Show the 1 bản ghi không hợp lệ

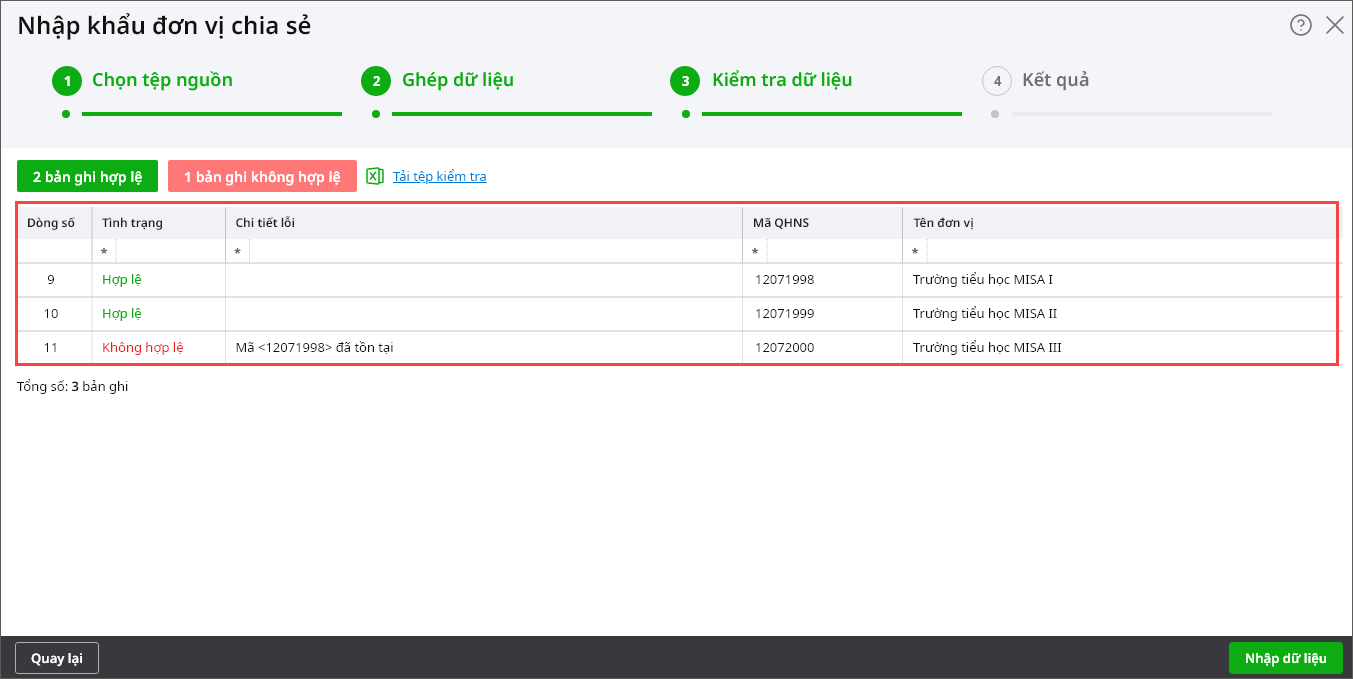point(262,177)
